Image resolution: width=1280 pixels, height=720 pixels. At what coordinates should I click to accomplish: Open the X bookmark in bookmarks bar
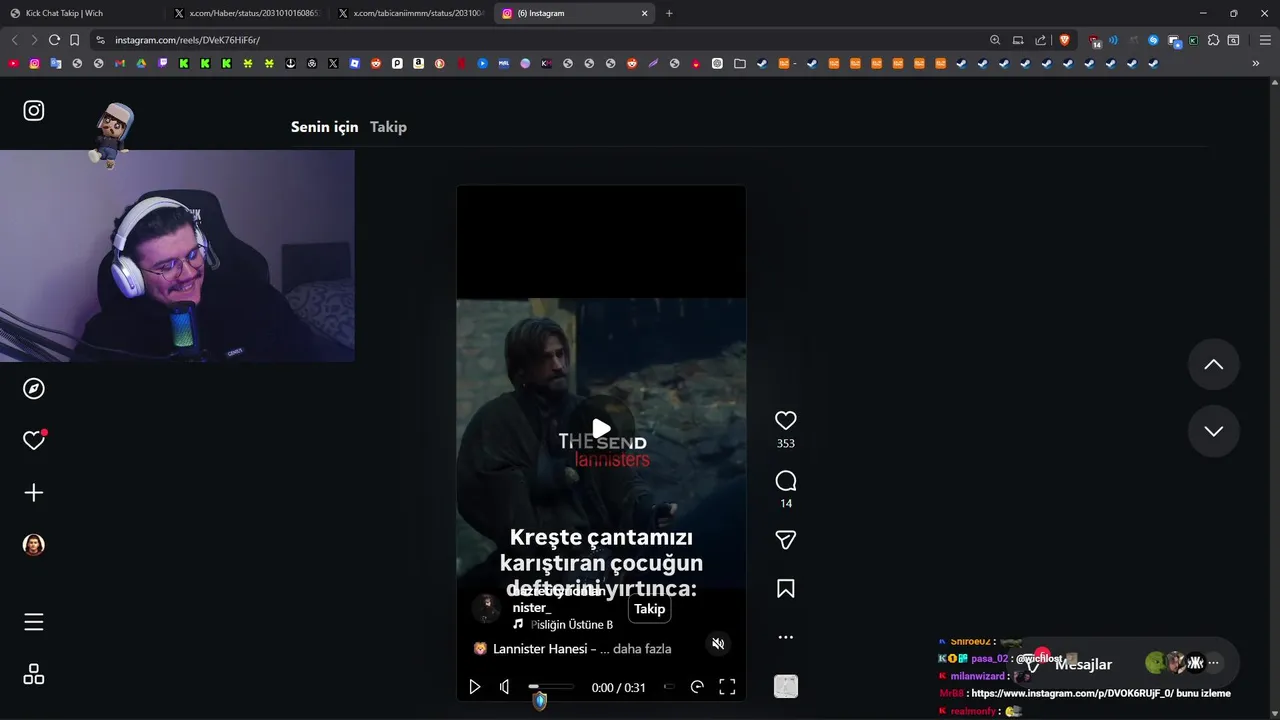333,63
